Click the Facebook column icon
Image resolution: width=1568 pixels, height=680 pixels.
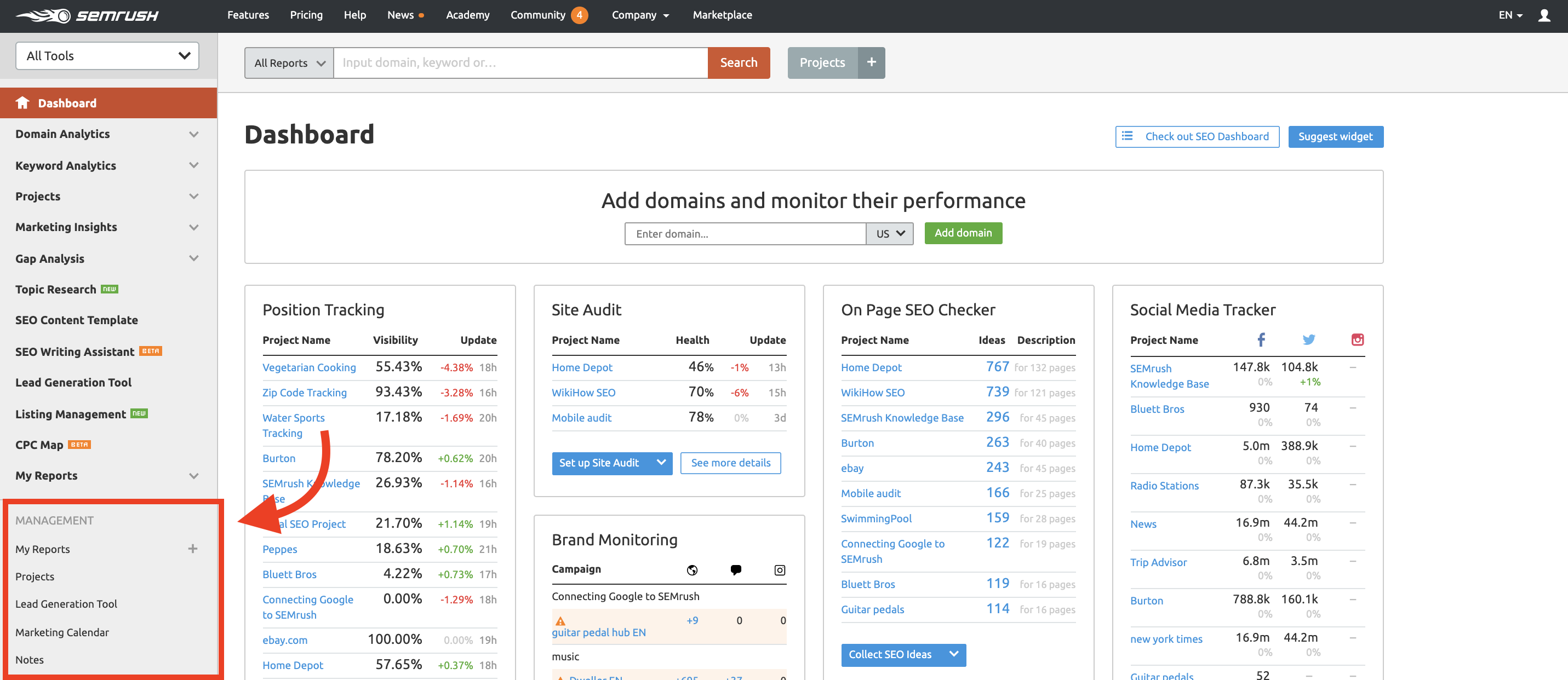[1261, 339]
